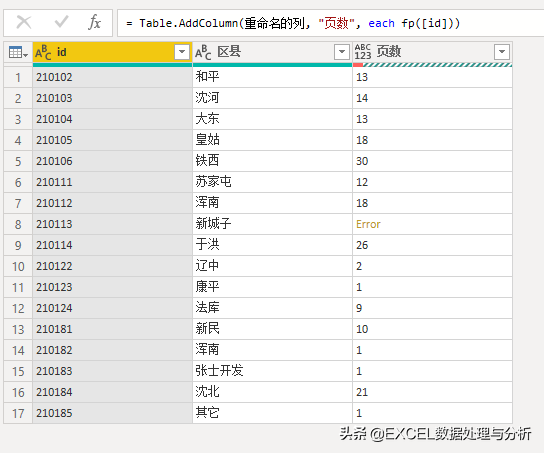The height and width of the screenshot is (453, 544).
Task: Select row number 17
Action: [18, 413]
